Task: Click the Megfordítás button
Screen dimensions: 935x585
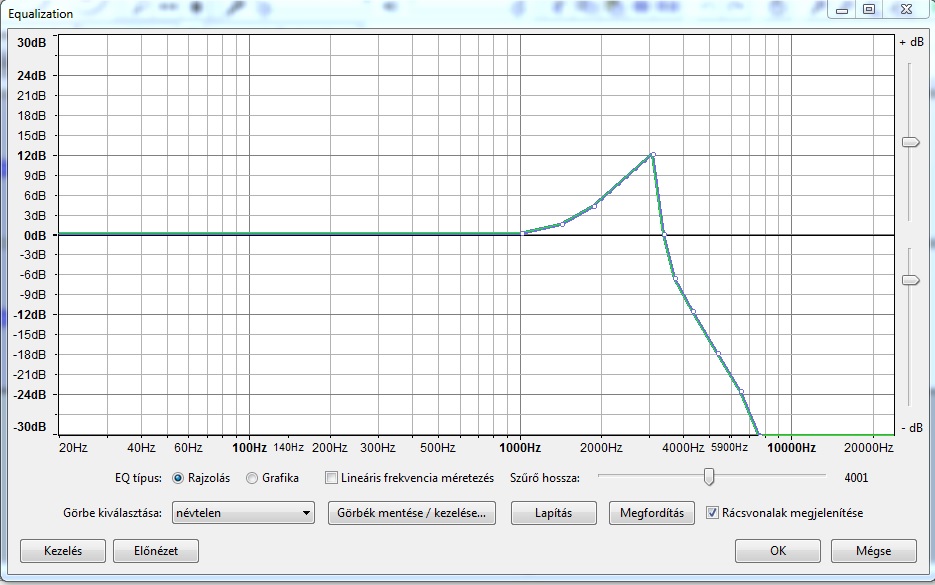Action: (x=651, y=513)
